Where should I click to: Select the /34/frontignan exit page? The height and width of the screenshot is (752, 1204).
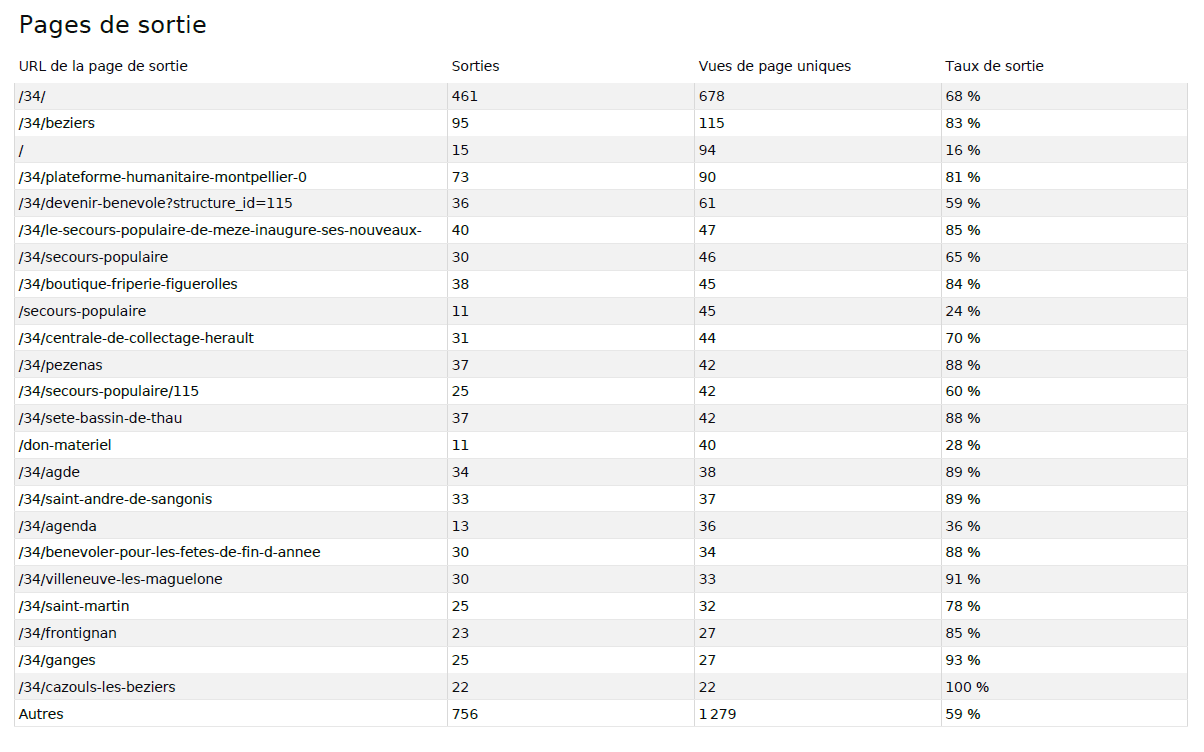(x=68, y=633)
